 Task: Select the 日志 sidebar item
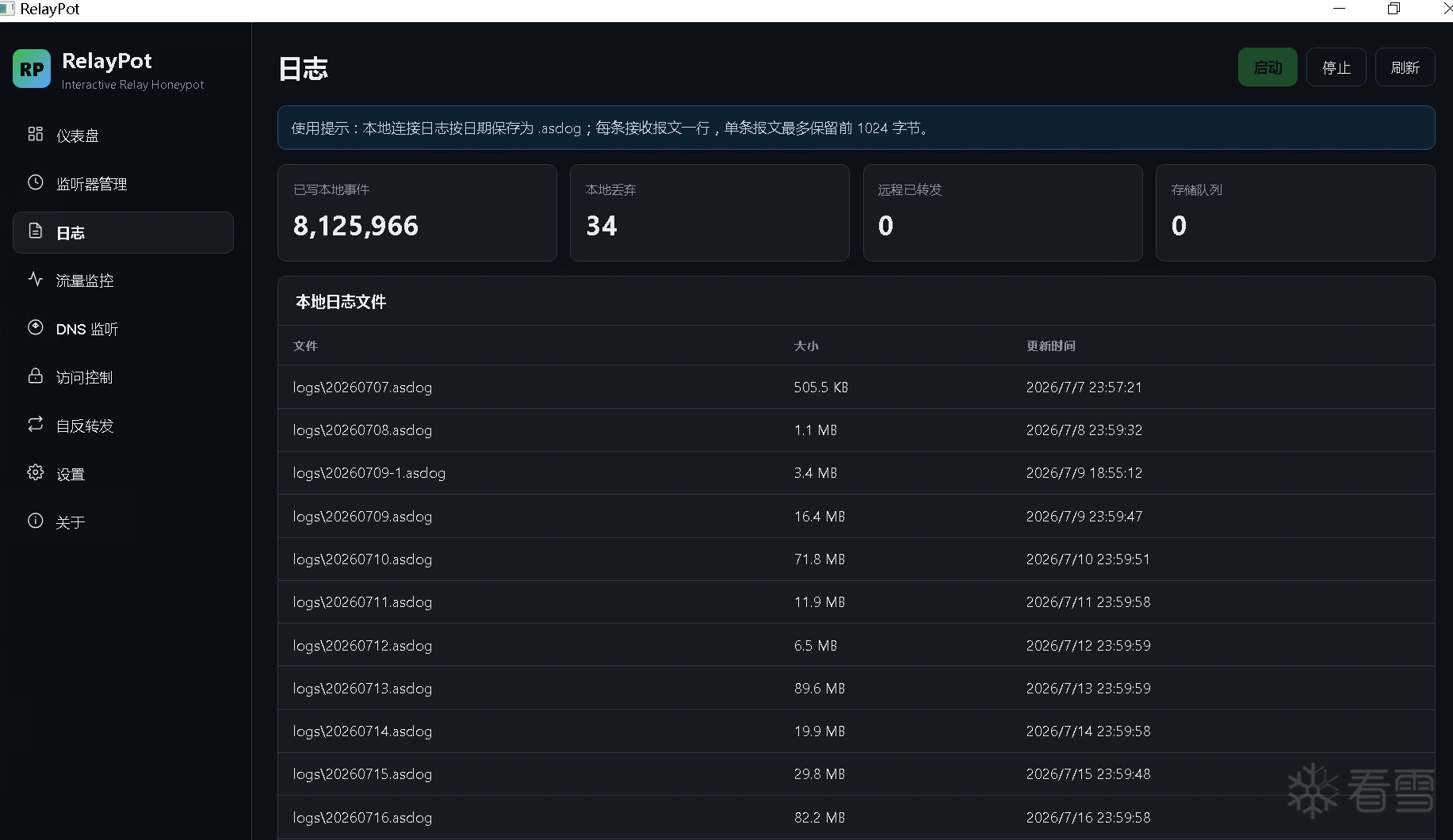tap(123, 232)
